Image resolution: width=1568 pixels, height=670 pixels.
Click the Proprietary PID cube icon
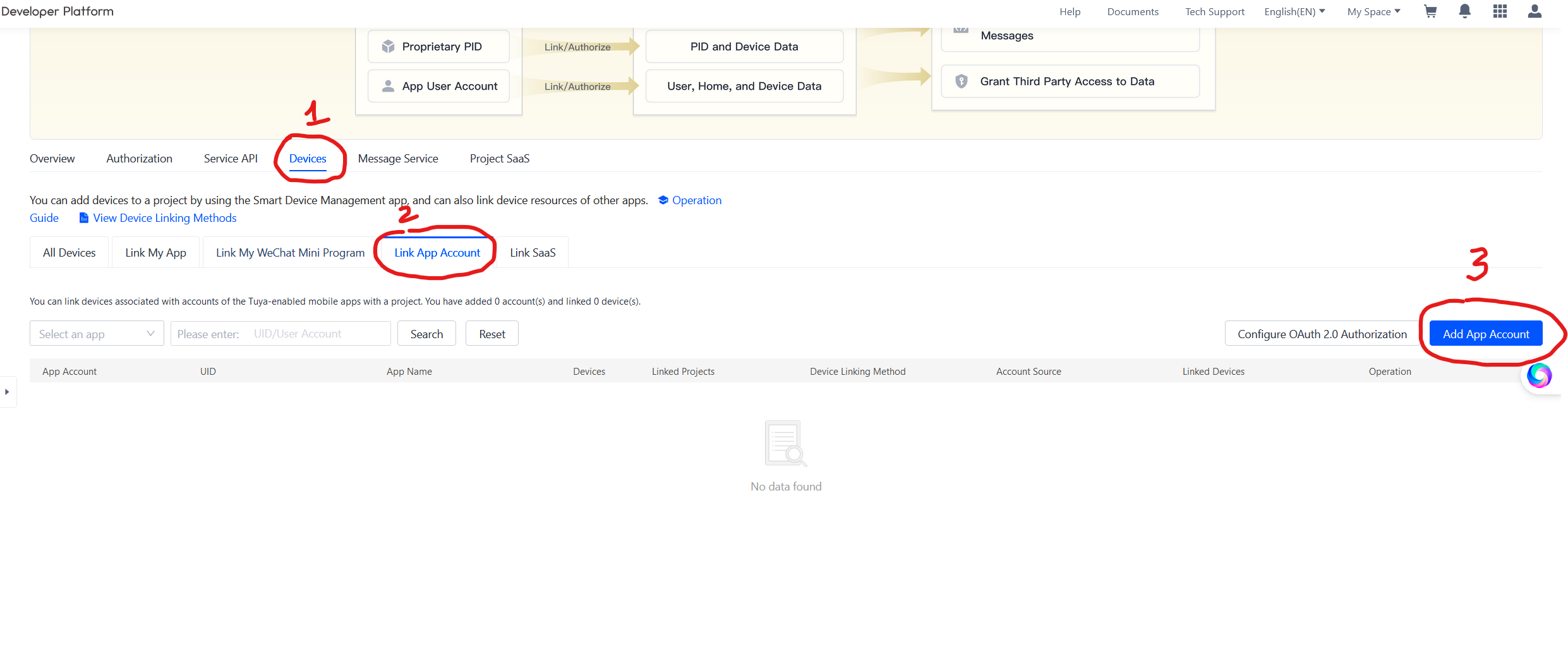point(388,47)
